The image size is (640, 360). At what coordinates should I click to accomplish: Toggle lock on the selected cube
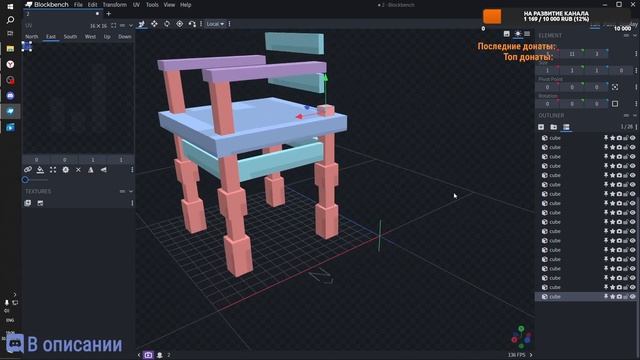point(626,297)
